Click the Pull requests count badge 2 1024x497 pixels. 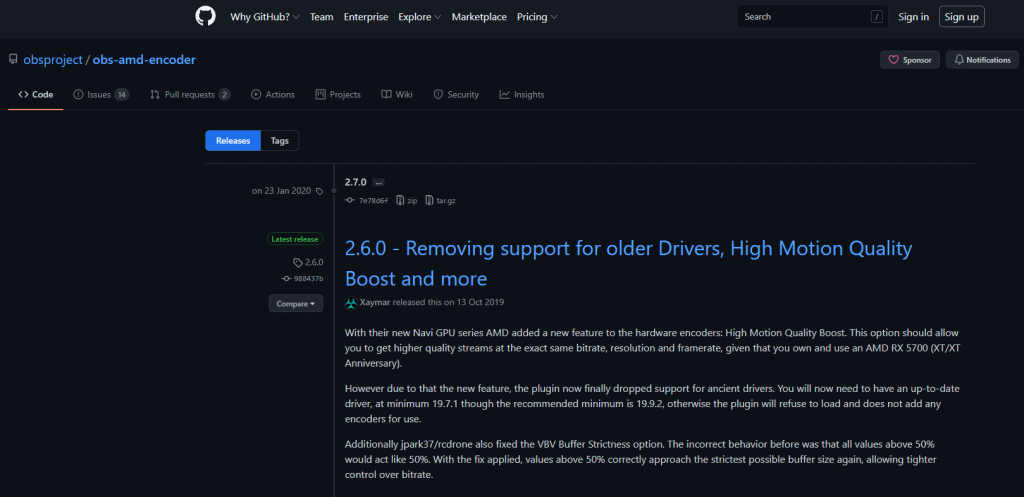[x=224, y=95]
